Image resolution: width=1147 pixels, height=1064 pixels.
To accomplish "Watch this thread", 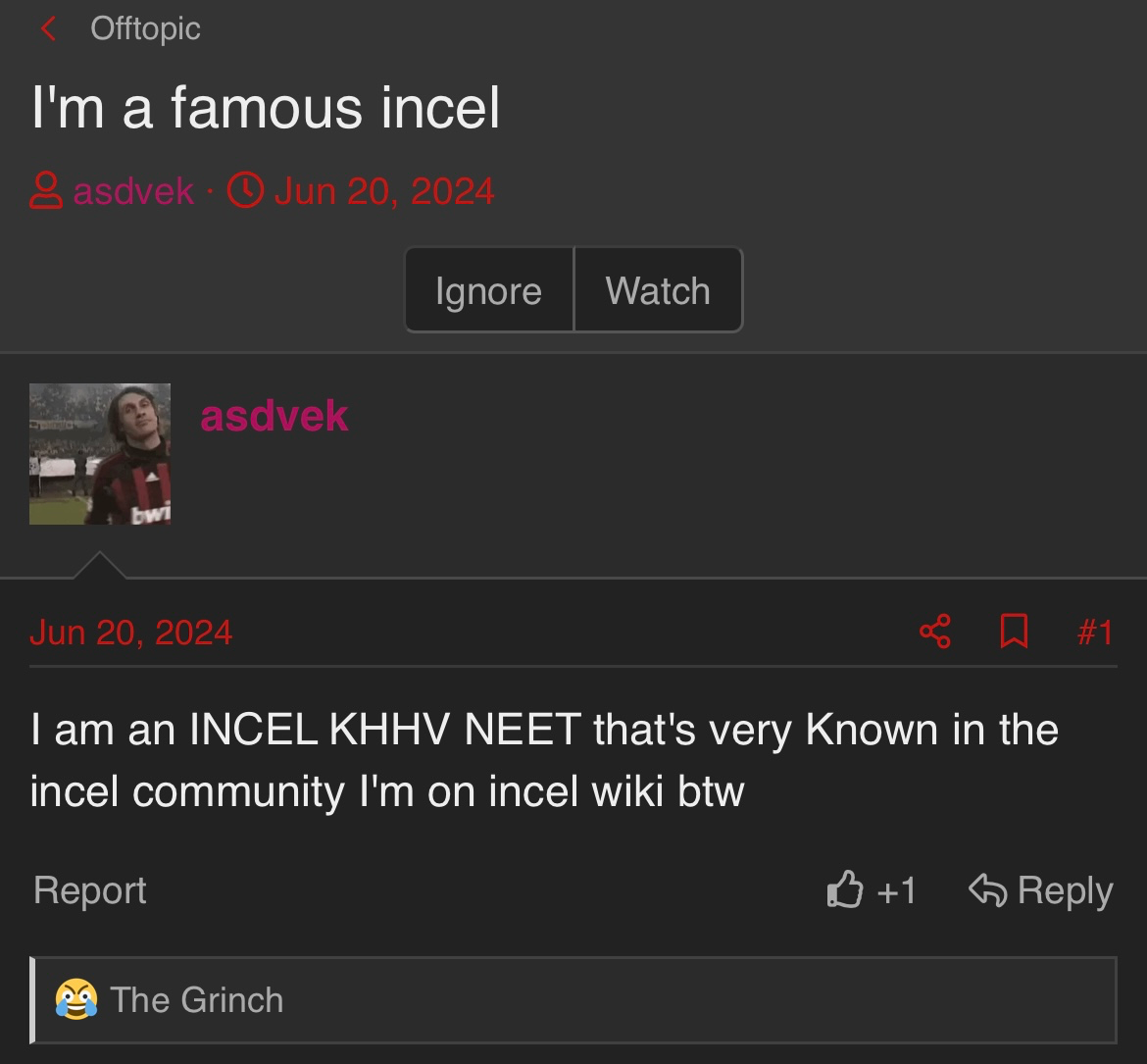I will pos(659,290).
